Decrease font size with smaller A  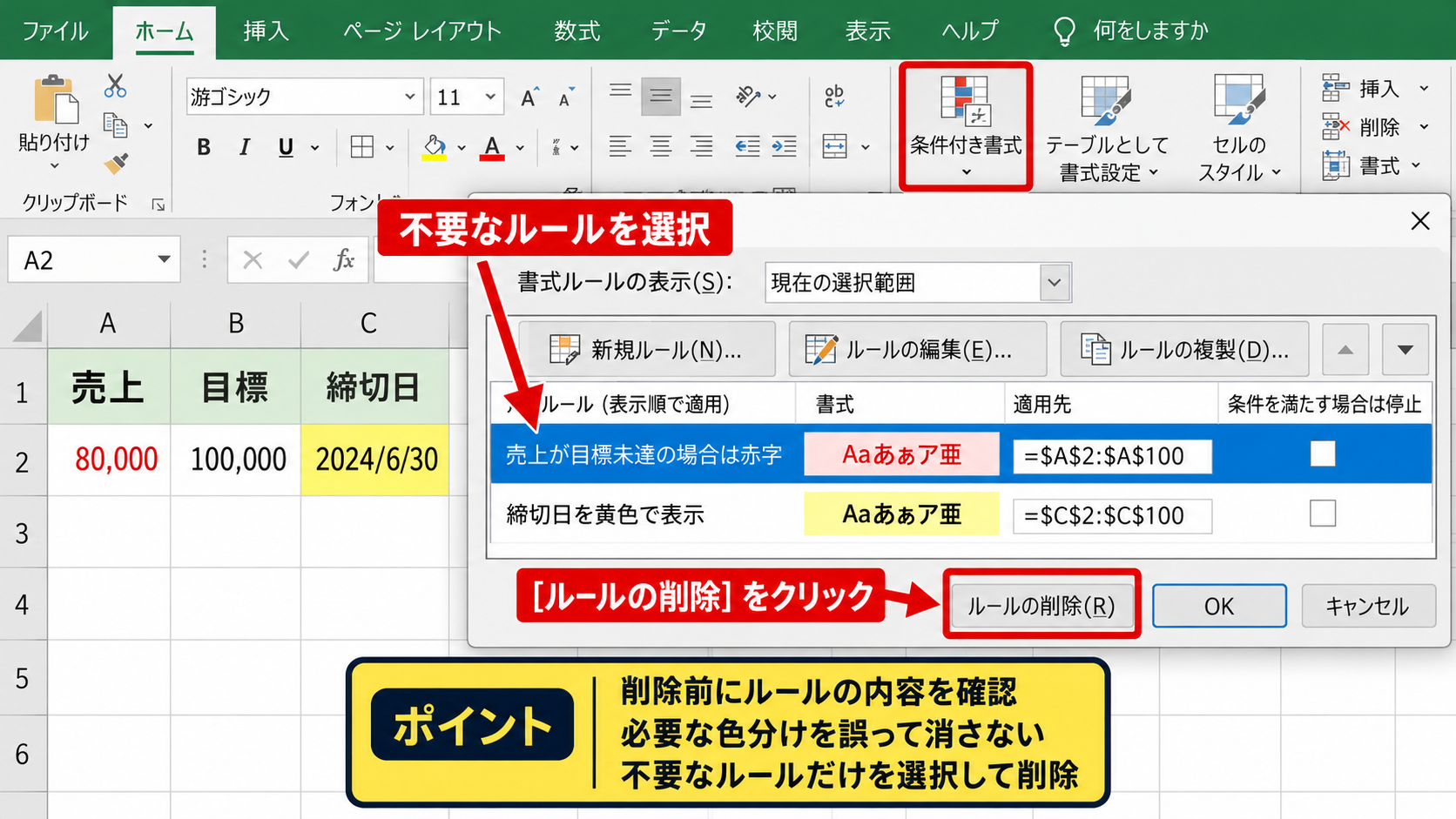pos(567,97)
